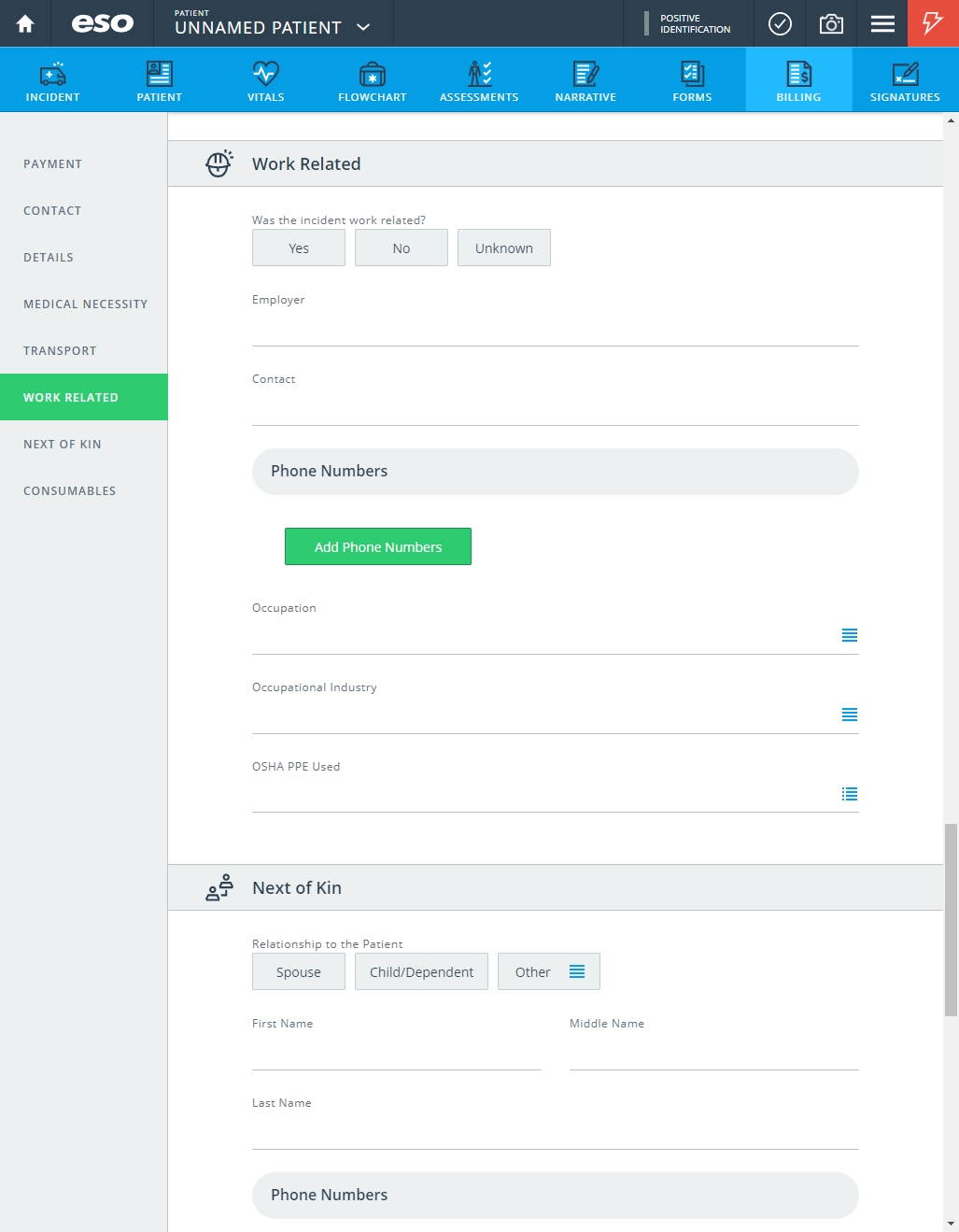Screen dimensions: 959x1232
Task: Open the Occupational Industry list picker
Action: click(x=850, y=715)
